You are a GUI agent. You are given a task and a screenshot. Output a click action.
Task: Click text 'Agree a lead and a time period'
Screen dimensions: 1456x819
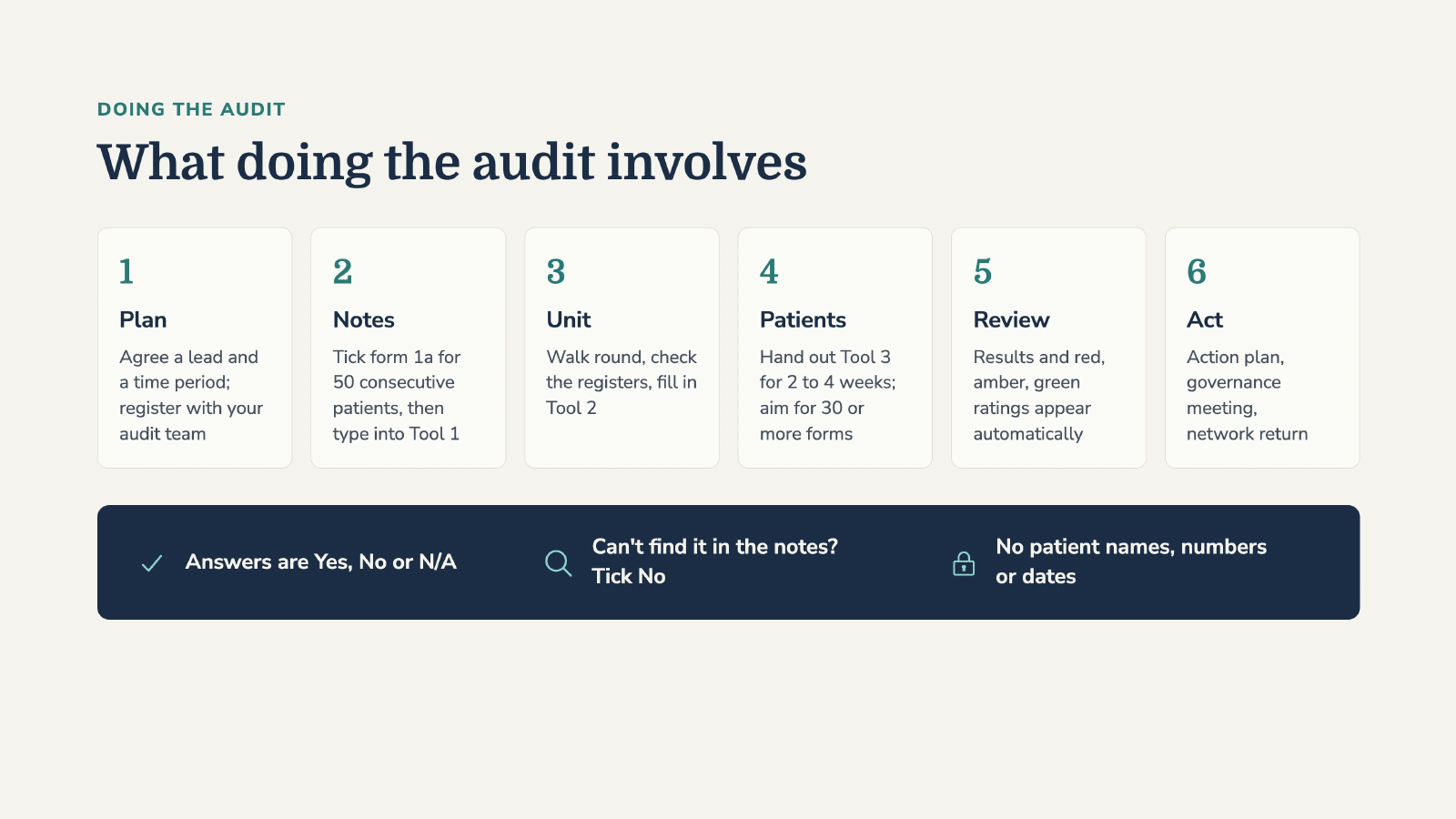coord(188,369)
